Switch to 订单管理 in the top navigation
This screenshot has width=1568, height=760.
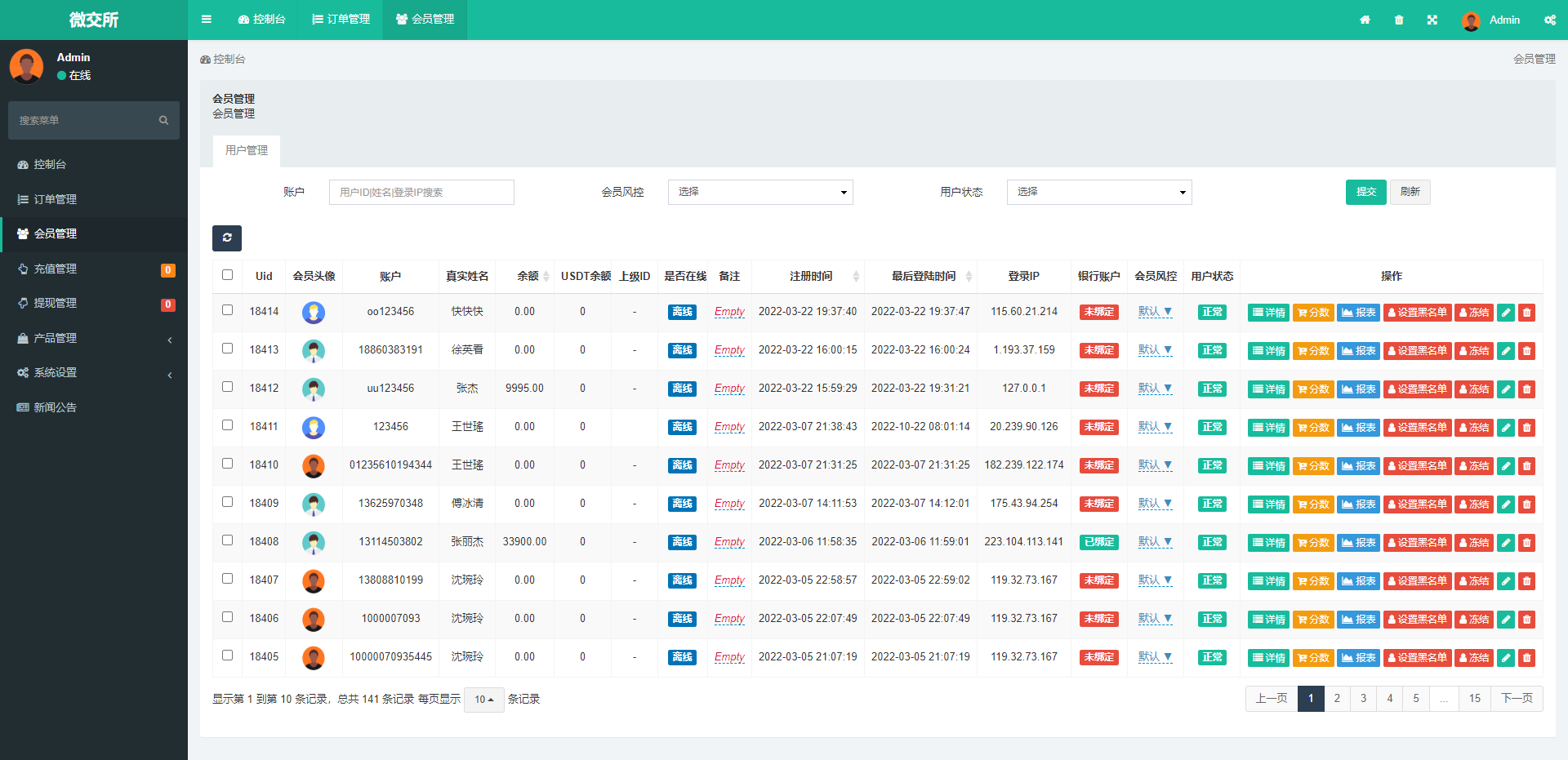[340, 20]
